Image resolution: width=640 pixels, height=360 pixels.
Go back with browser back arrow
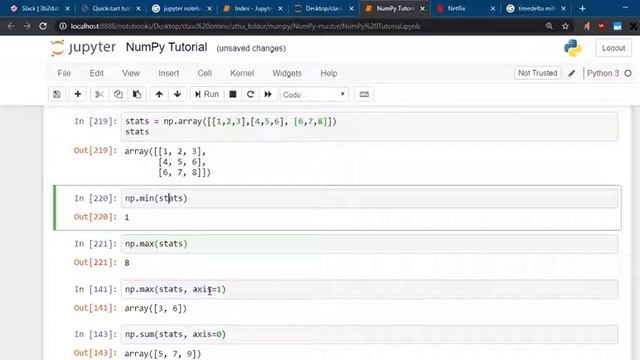(x=11, y=26)
